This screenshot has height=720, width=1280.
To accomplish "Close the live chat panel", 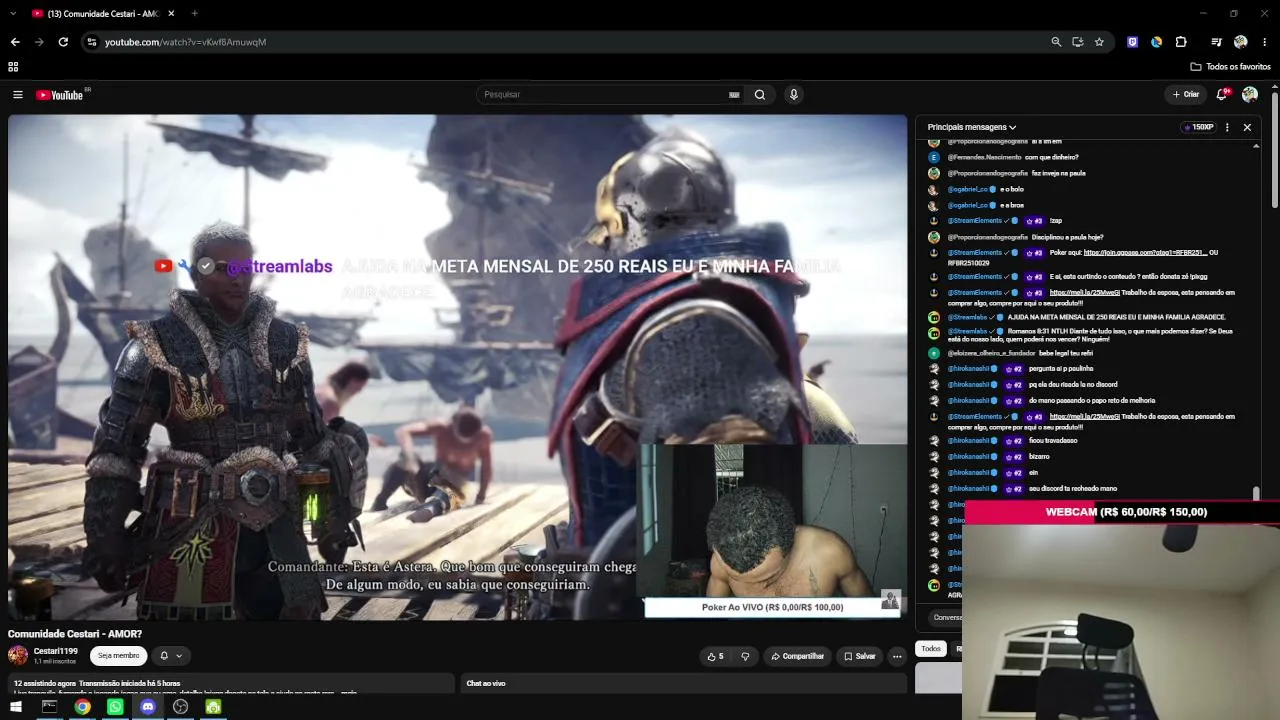I will pos(1247,127).
